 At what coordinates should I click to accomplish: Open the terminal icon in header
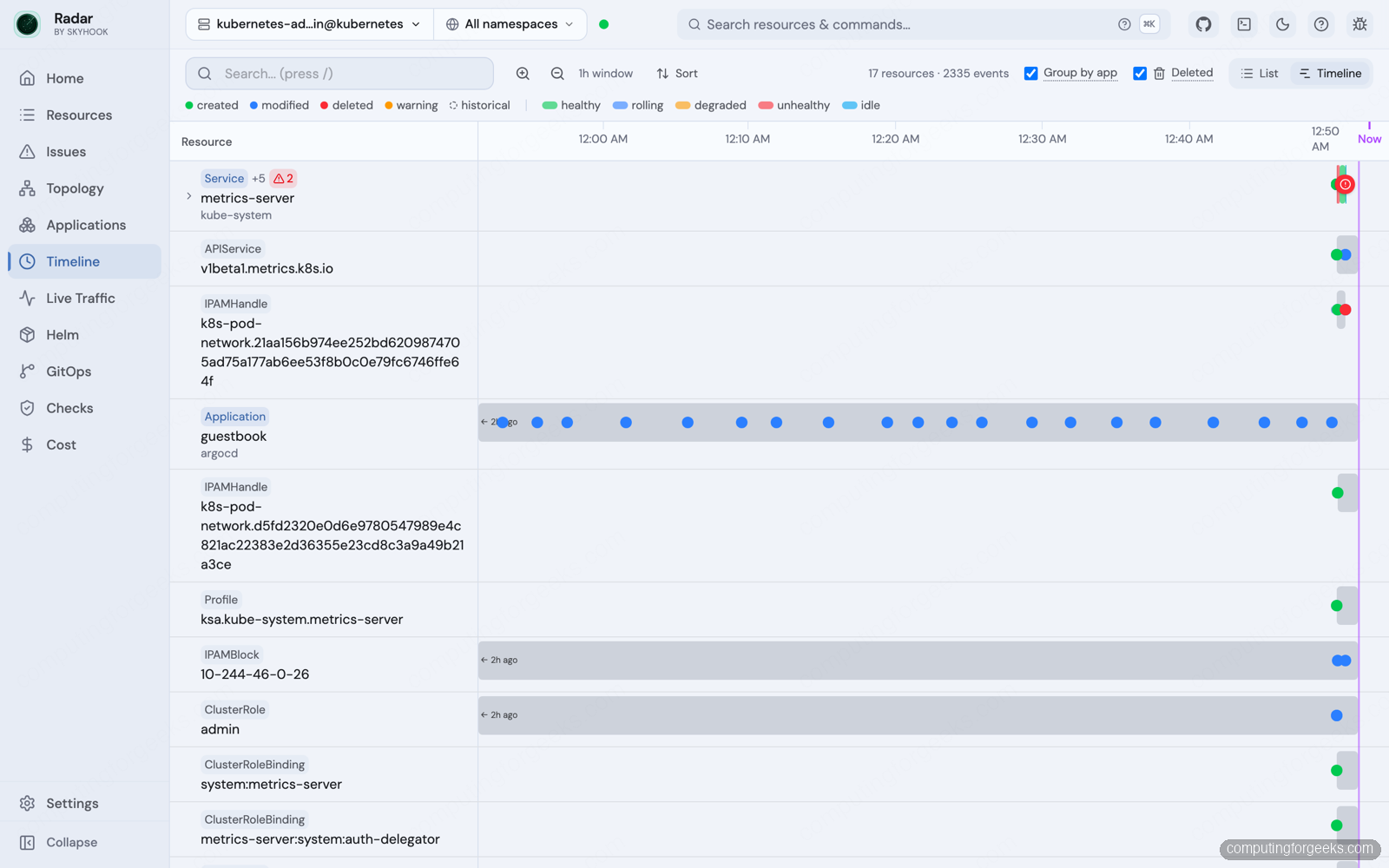point(1244,24)
